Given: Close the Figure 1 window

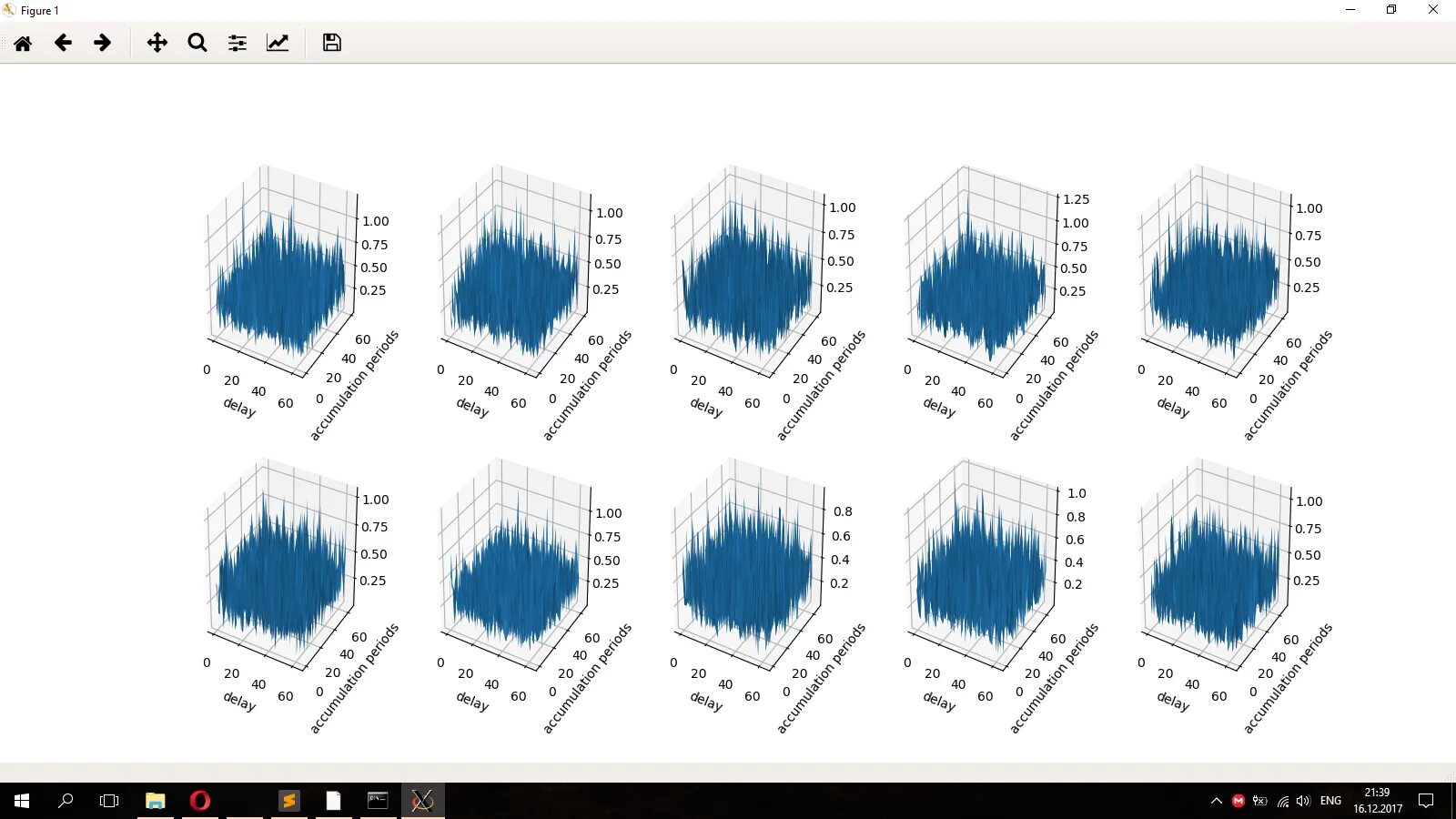Looking at the screenshot, I should pyautogui.click(x=1433, y=10).
